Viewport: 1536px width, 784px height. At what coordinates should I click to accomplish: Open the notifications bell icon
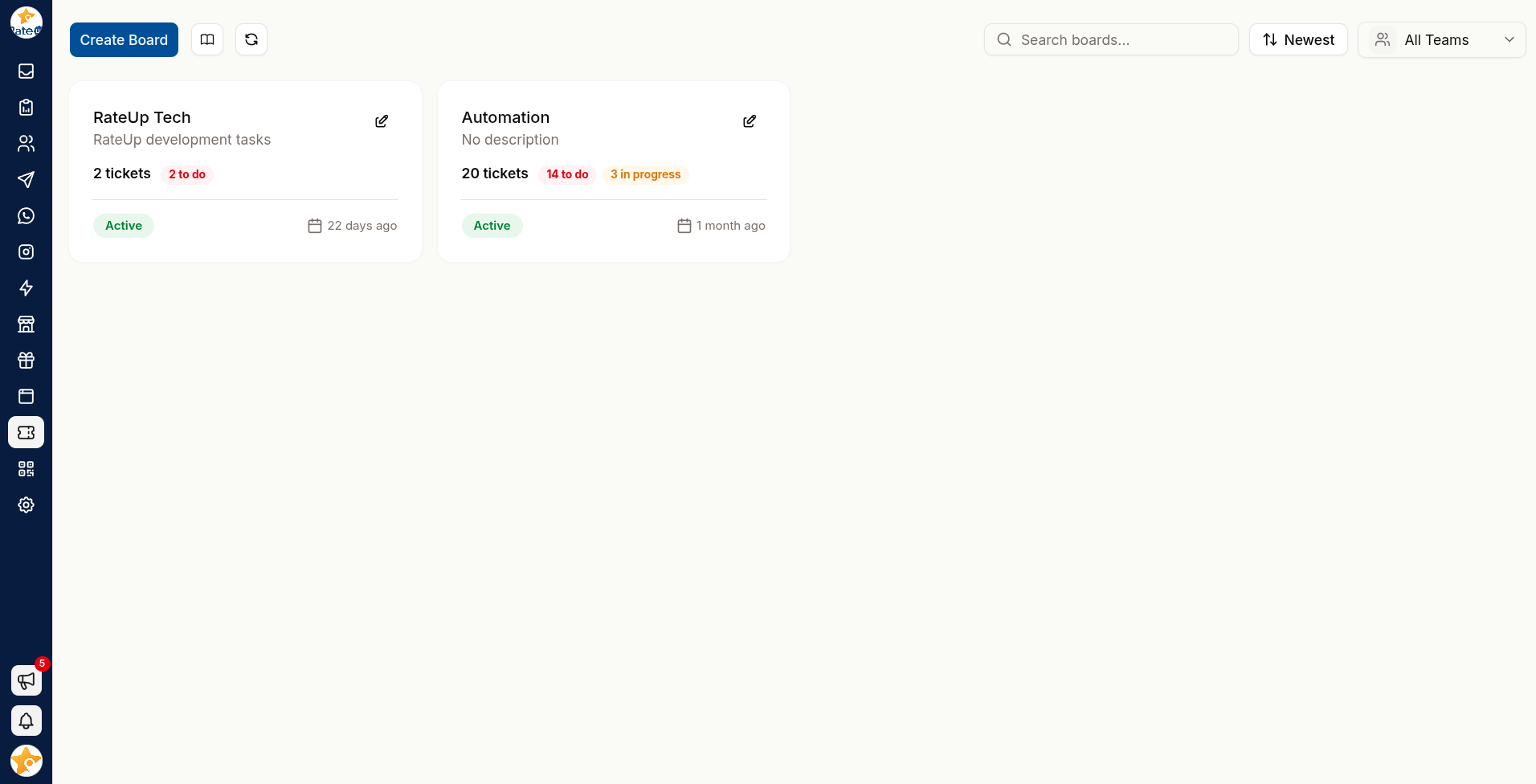[27, 721]
